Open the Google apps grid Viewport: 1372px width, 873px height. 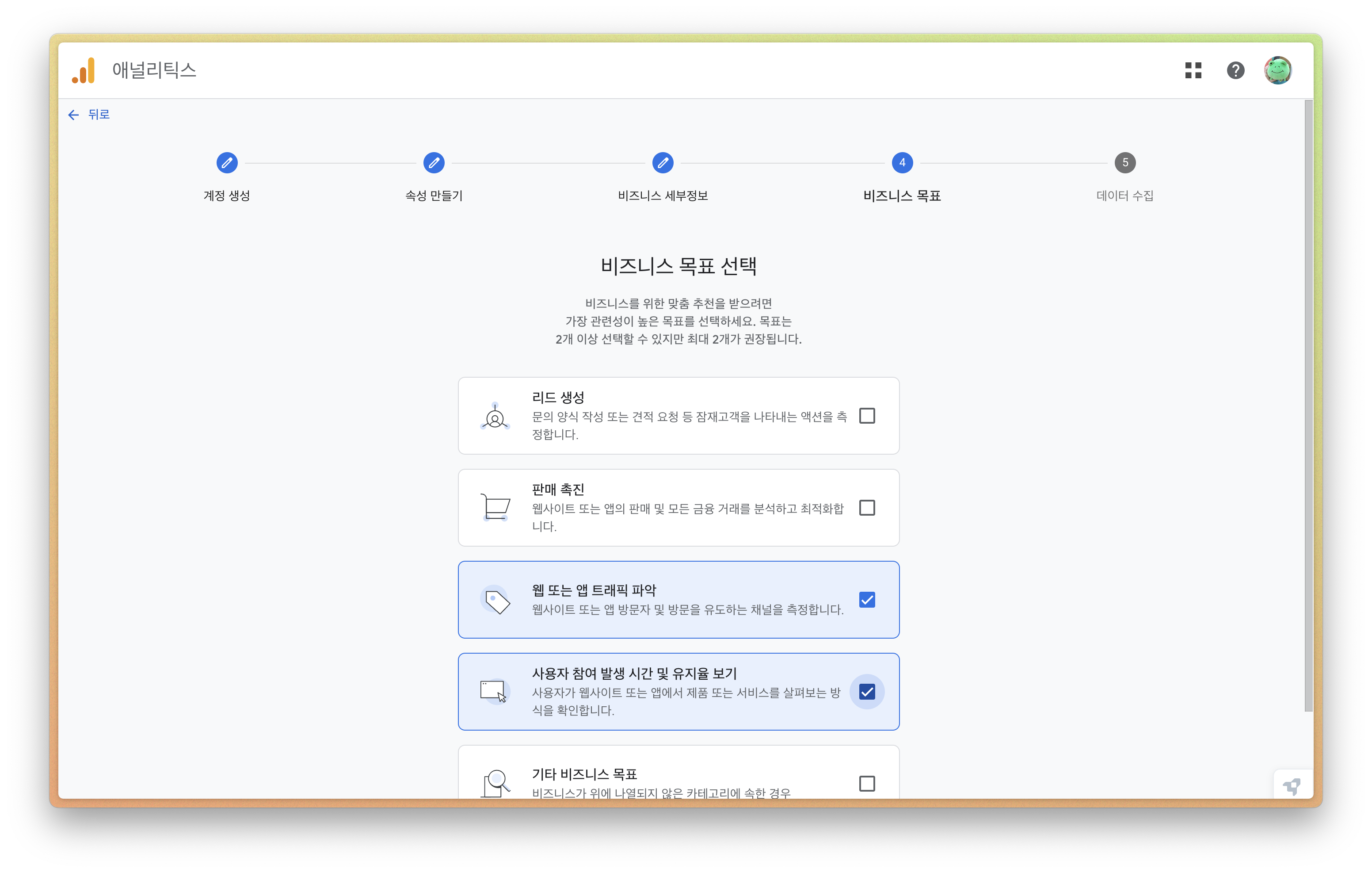(1193, 71)
